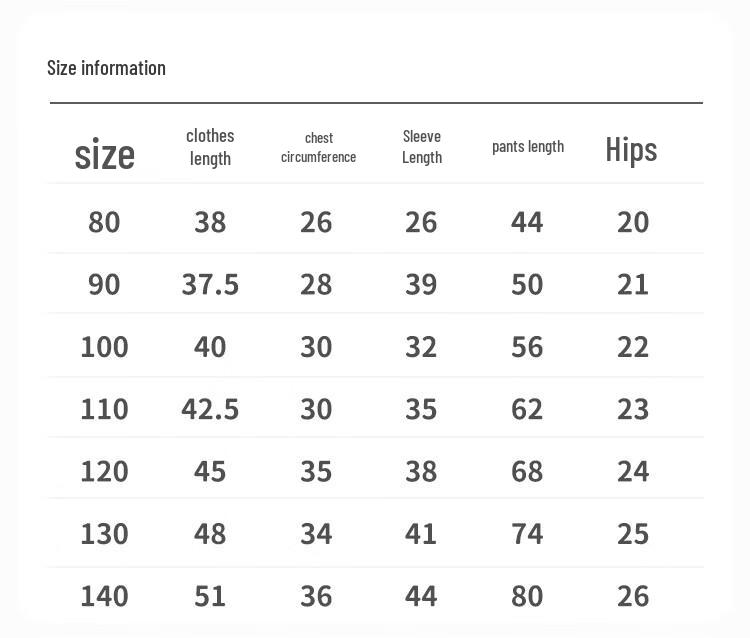The width and height of the screenshot is (750, 638).
Task: Click pants length 74 cell
Action: 527,534
